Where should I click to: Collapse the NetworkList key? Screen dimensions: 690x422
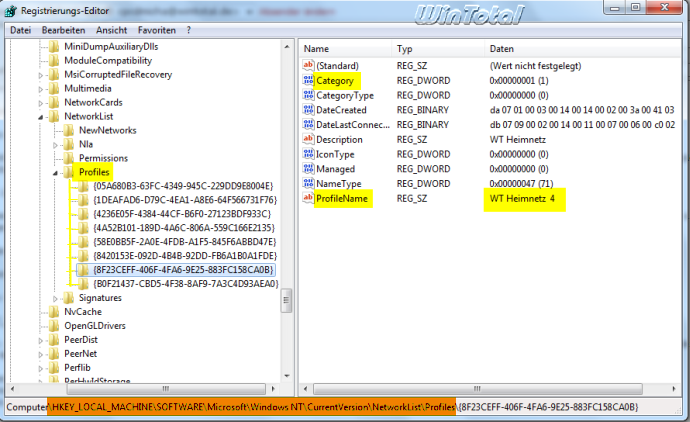click(40, 117)
